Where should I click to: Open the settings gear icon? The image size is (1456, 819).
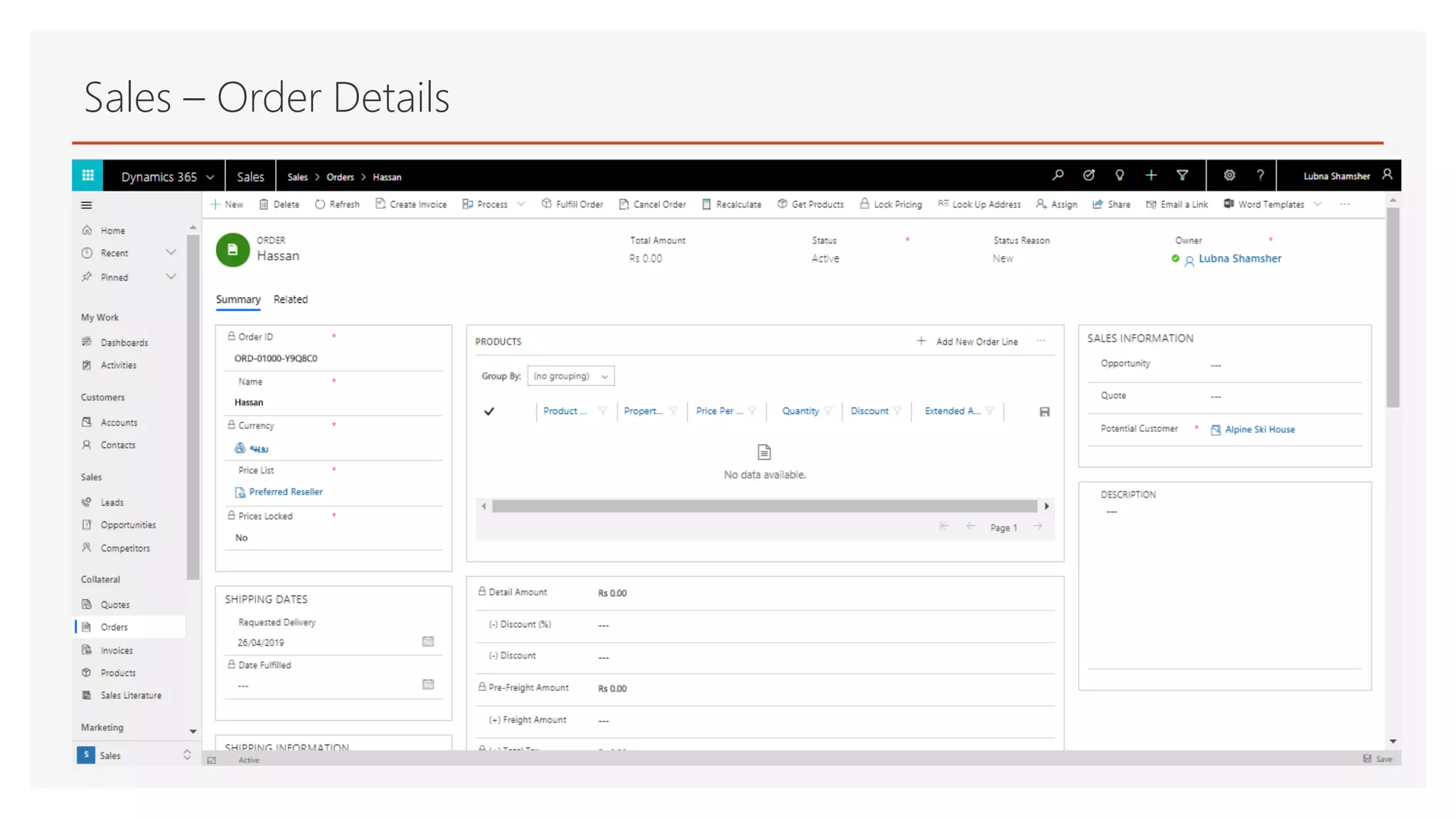1229,176
